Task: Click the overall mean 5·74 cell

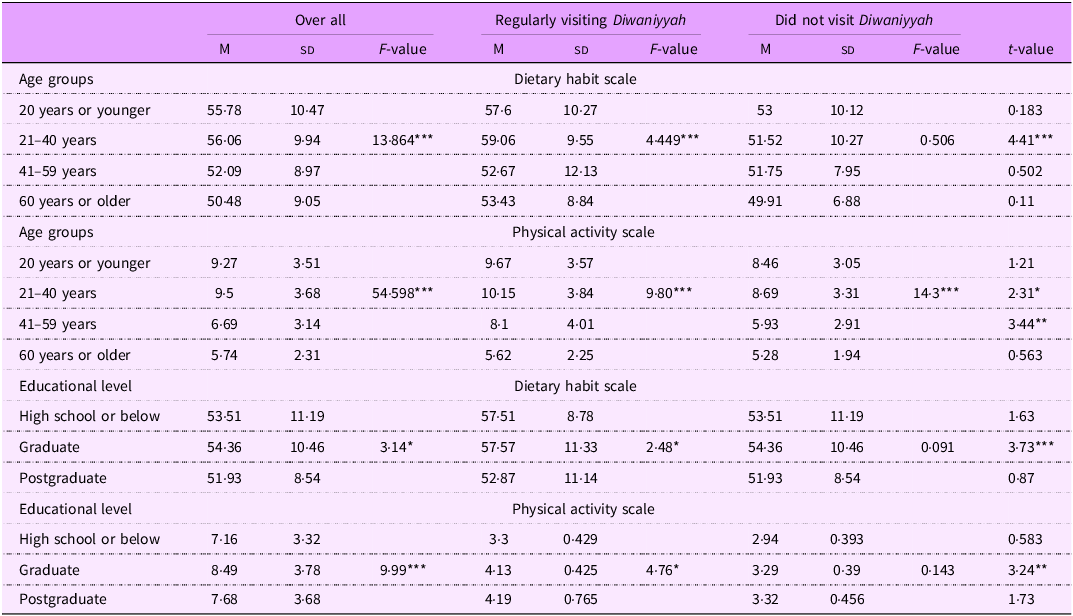Action: [x=224, y=355]
